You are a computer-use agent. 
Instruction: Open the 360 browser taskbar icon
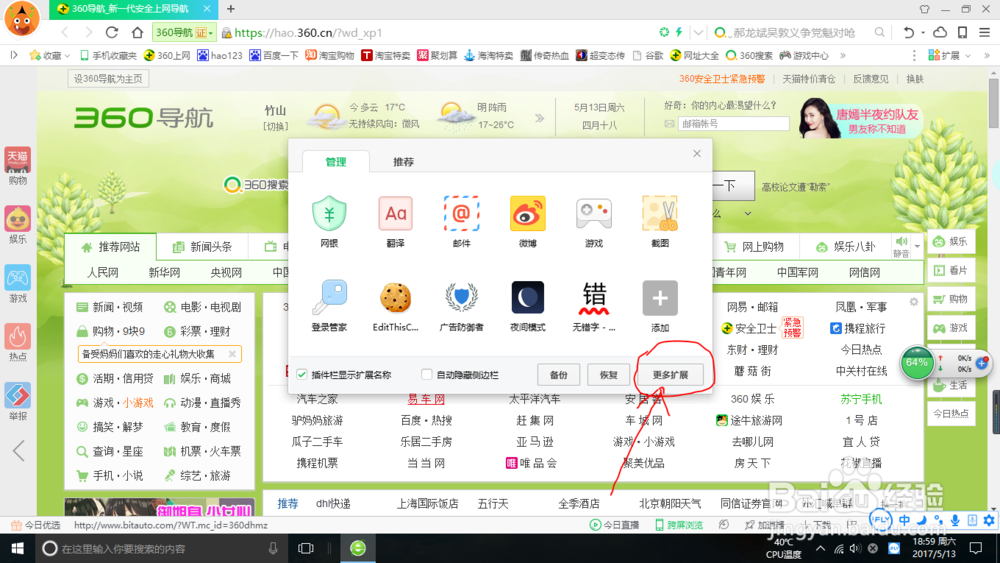pyautogui.click(x=358, y=548)
